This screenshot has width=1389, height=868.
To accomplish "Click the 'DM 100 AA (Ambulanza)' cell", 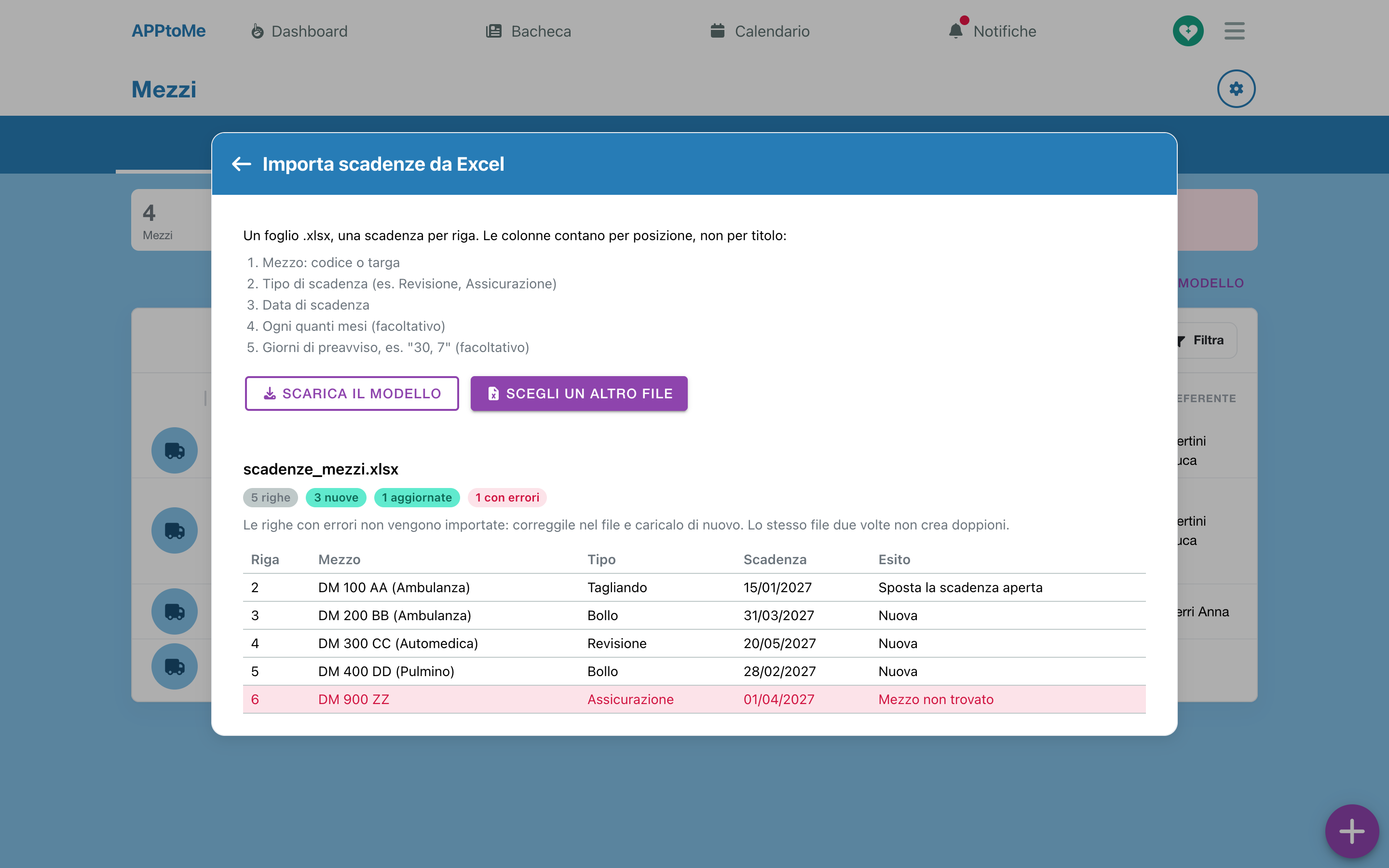I will click(x=394, y=588).
